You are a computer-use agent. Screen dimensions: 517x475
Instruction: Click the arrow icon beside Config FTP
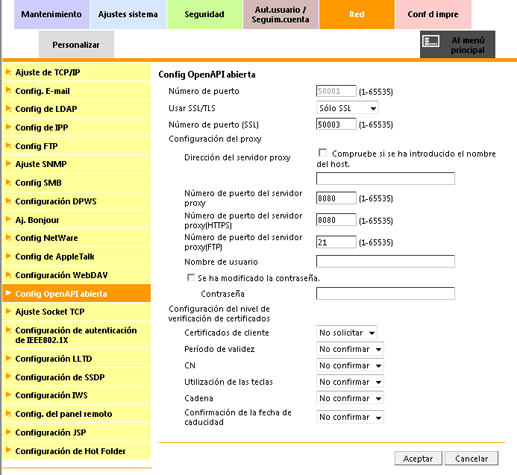pos(9,145)
